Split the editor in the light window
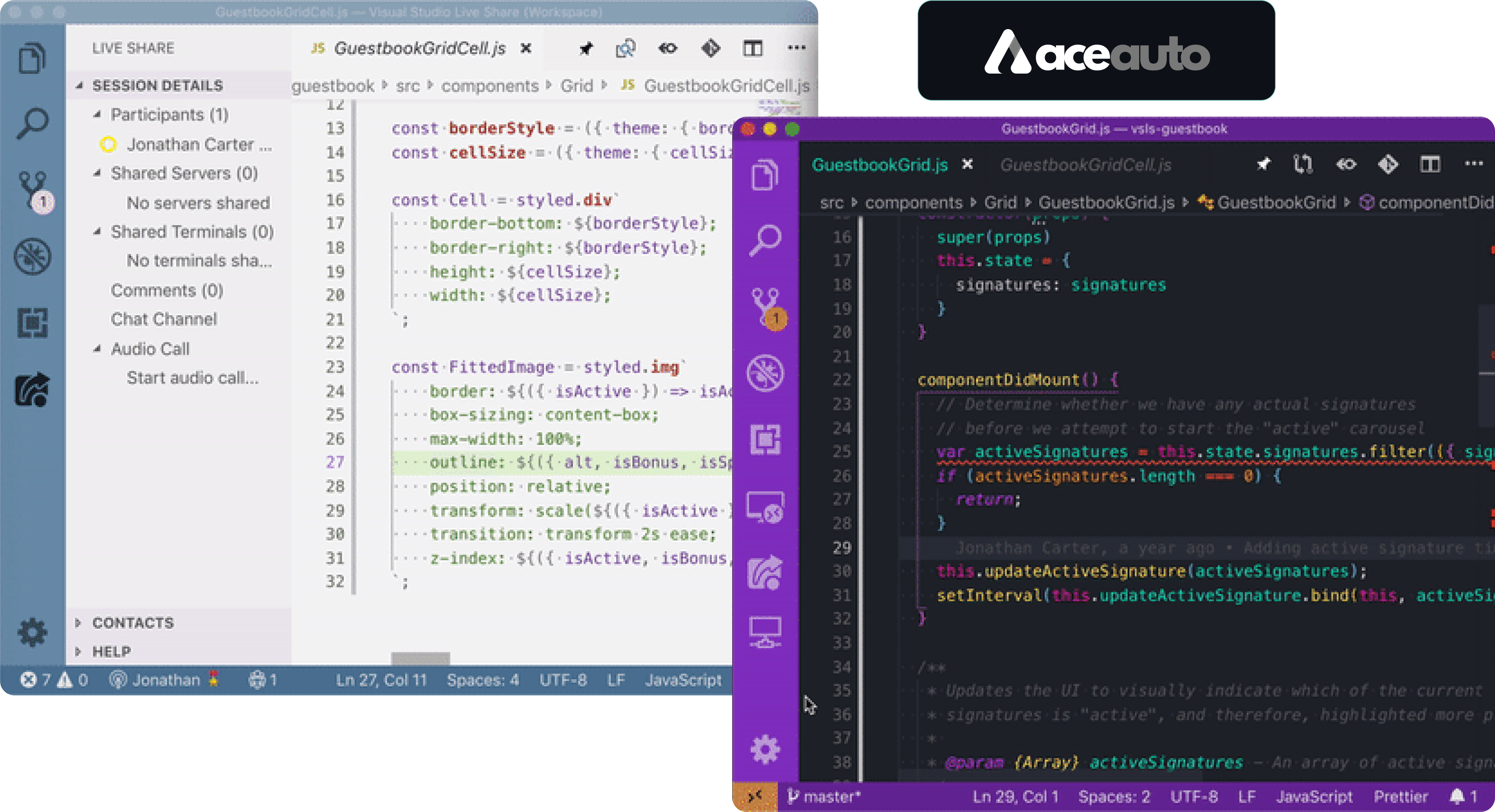Screen dimensions: 1495x812 click(x=753, y=49)
